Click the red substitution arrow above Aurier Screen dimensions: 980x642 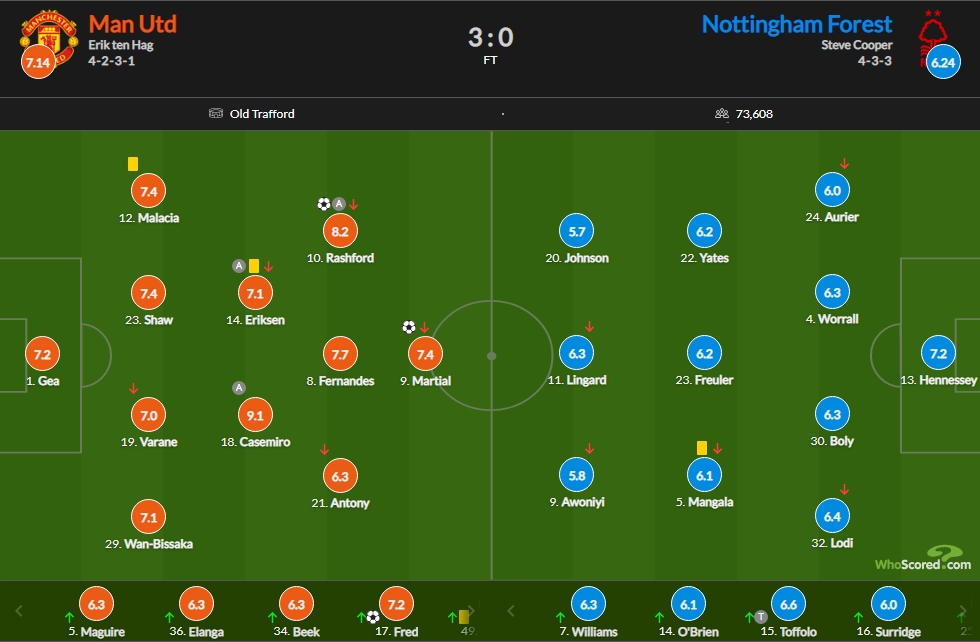click(x=844, y=164)
